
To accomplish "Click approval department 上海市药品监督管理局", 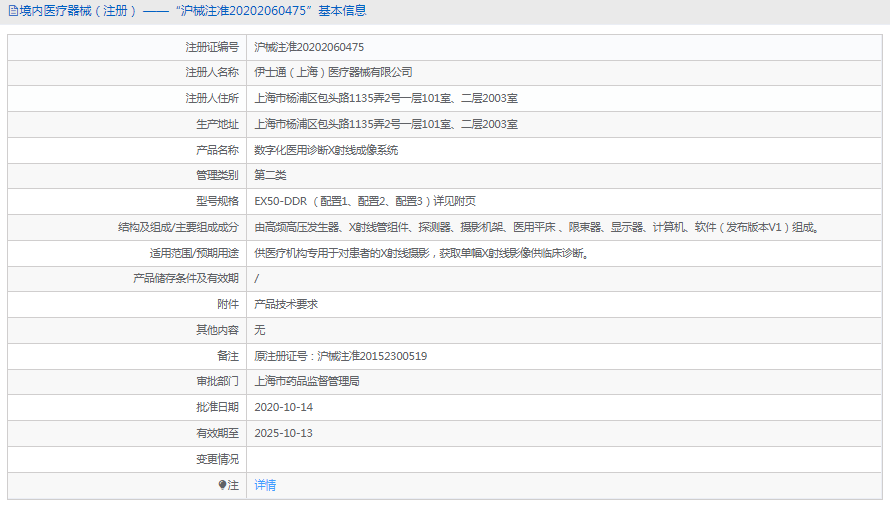I will [x=307, y=381].
